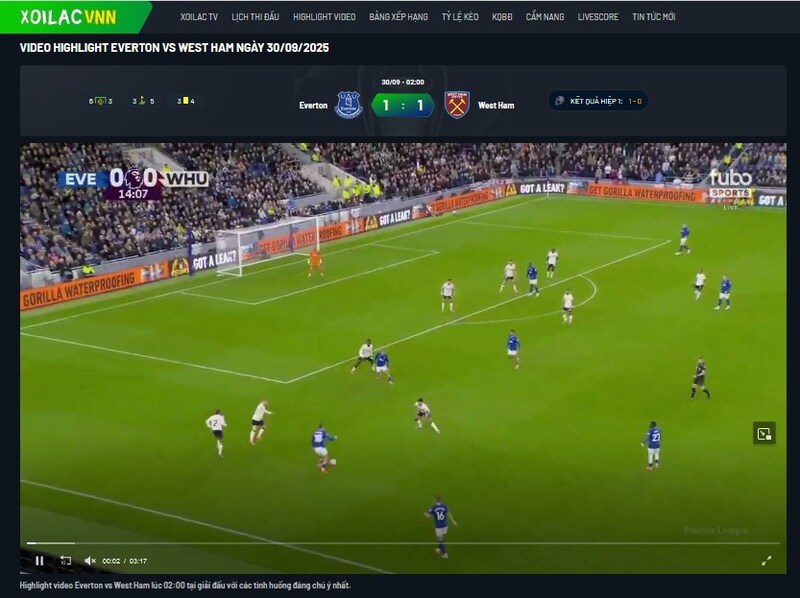Screen dimensions: 800x598
Task: Open the Highlight Video section
Action: pos(324,17)
